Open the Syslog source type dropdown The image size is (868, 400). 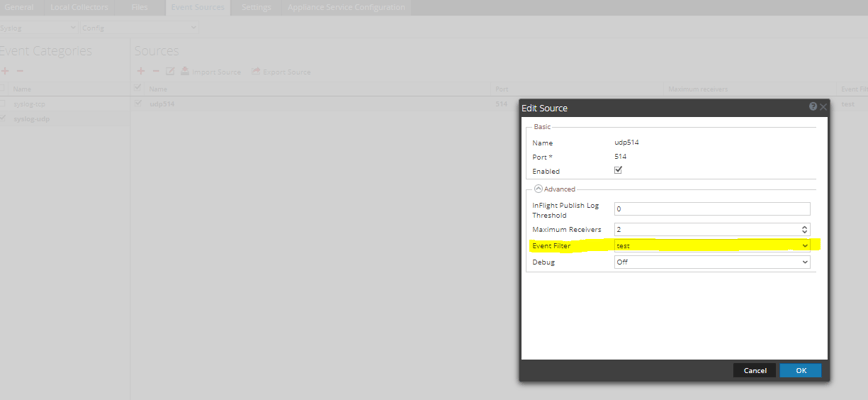click(39, 28)
